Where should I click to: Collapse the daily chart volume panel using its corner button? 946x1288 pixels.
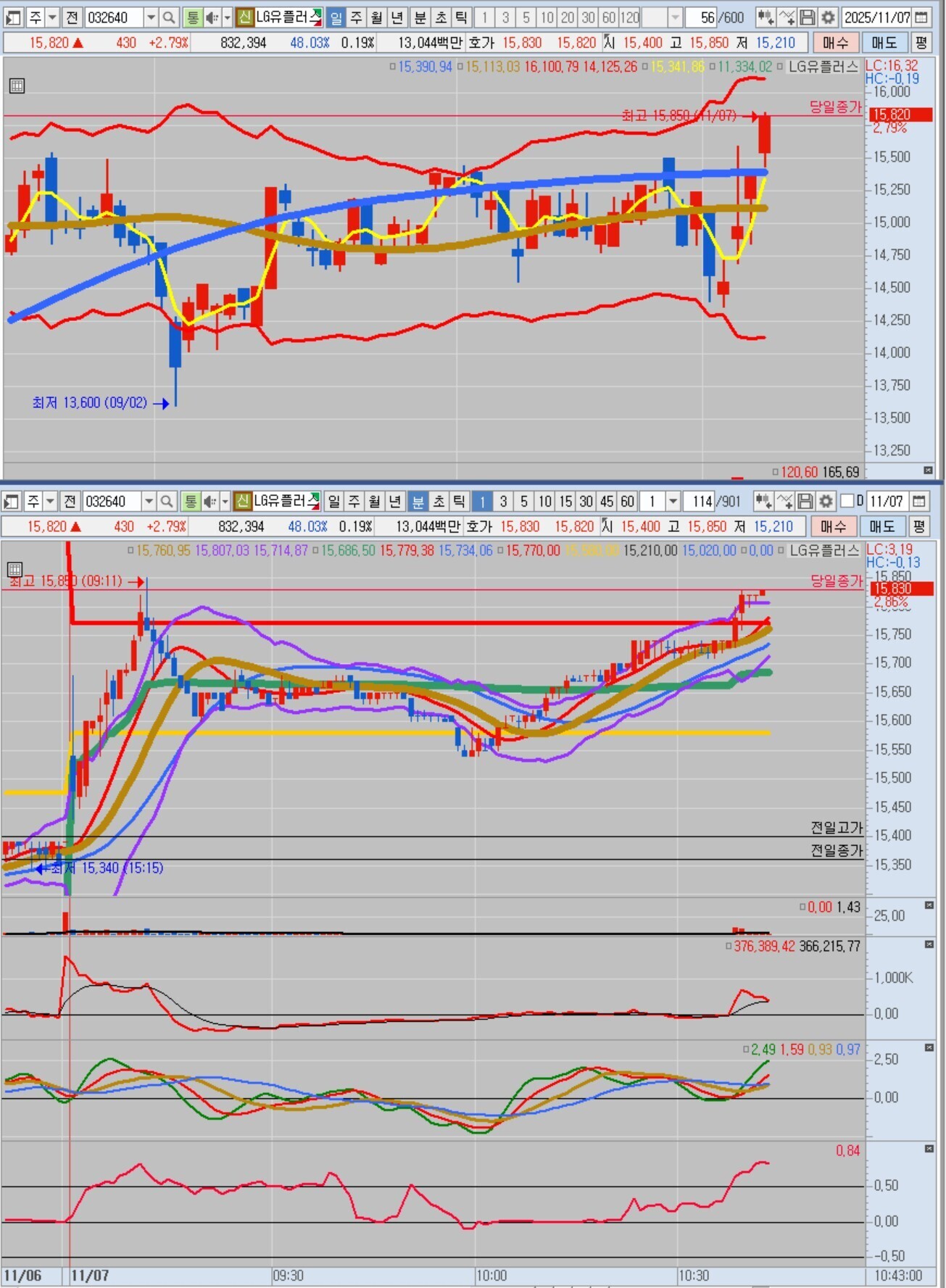pos(929,471)
